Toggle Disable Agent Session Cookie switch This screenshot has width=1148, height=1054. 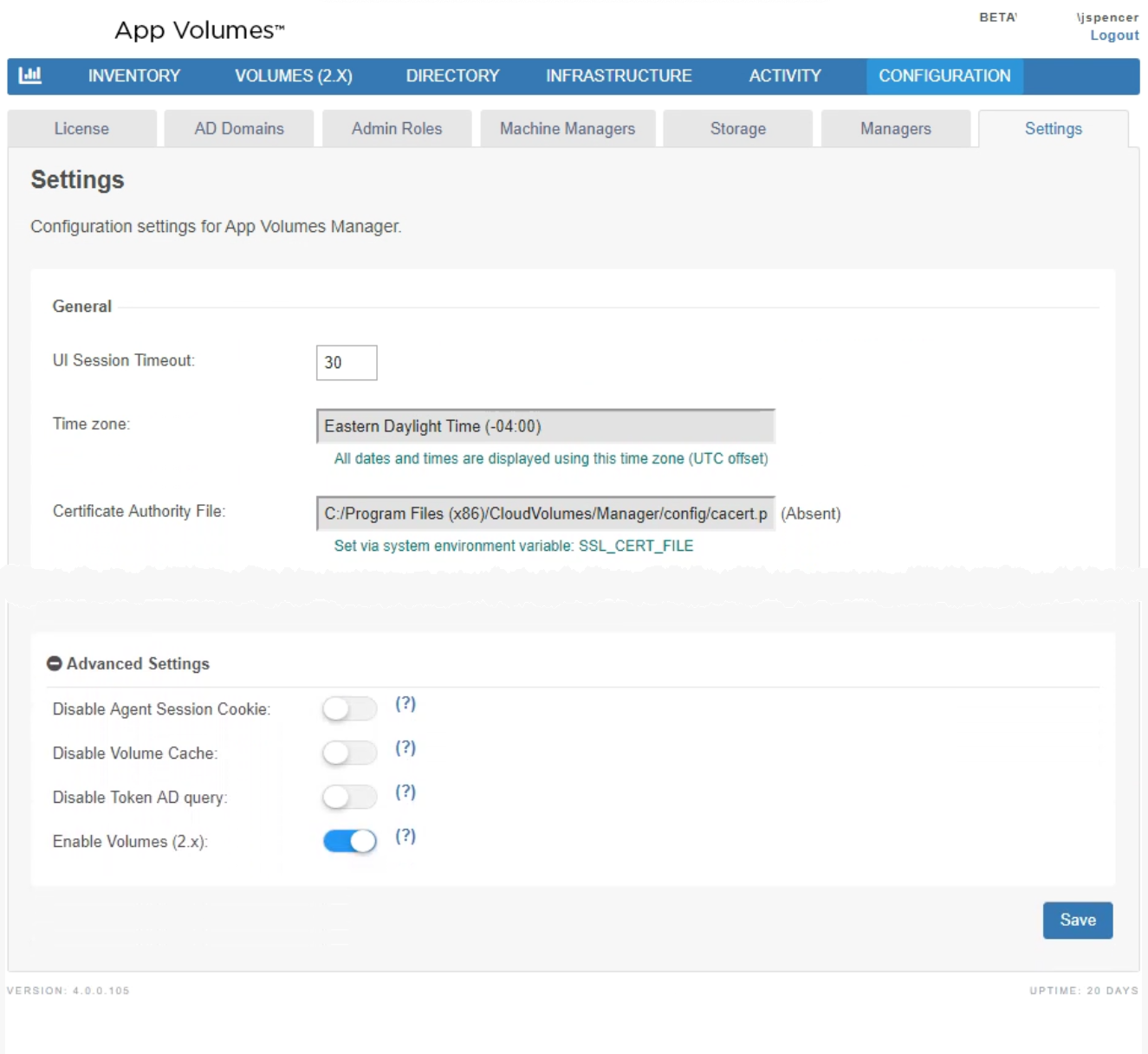pos(349,708)
